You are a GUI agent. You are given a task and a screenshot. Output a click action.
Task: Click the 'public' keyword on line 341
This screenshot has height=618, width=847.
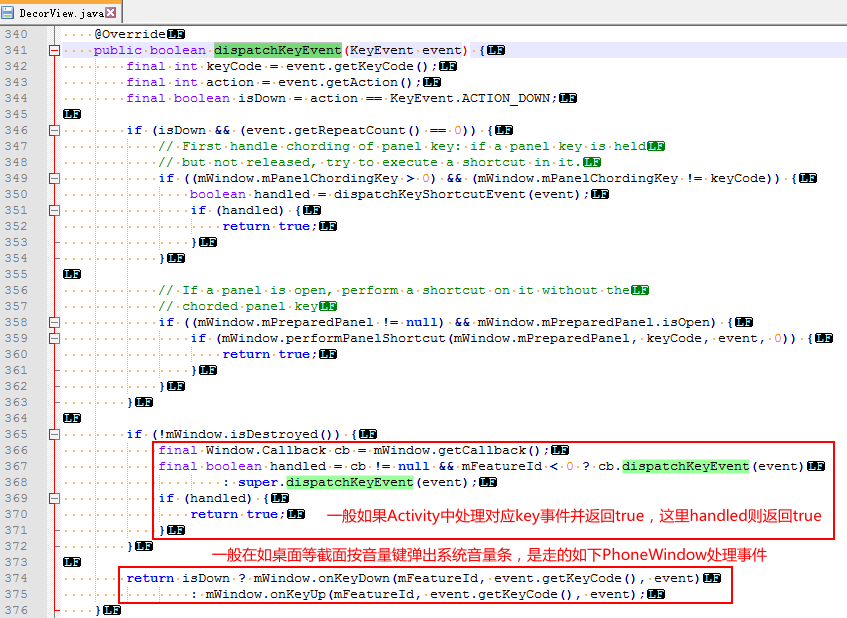pyautogui.click(x=118, y=50)
